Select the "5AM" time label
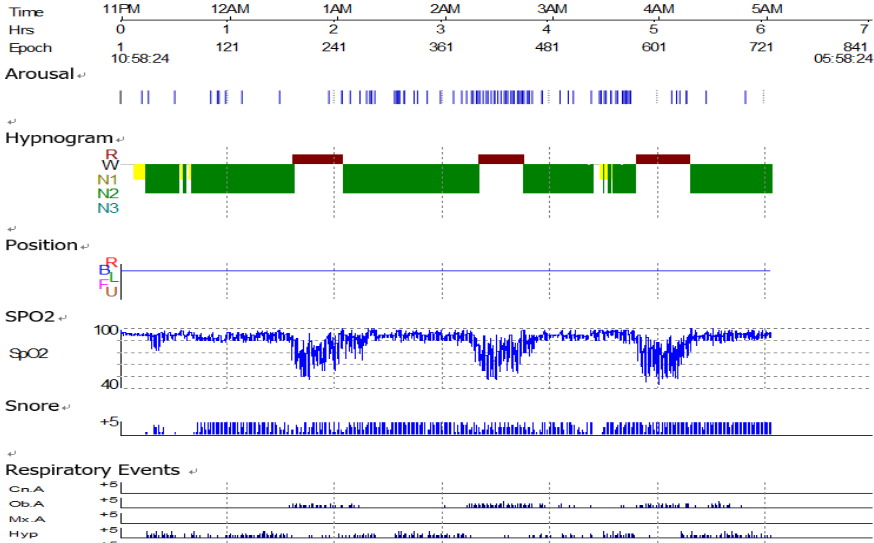874x543 pixels. tap(767, 9)
